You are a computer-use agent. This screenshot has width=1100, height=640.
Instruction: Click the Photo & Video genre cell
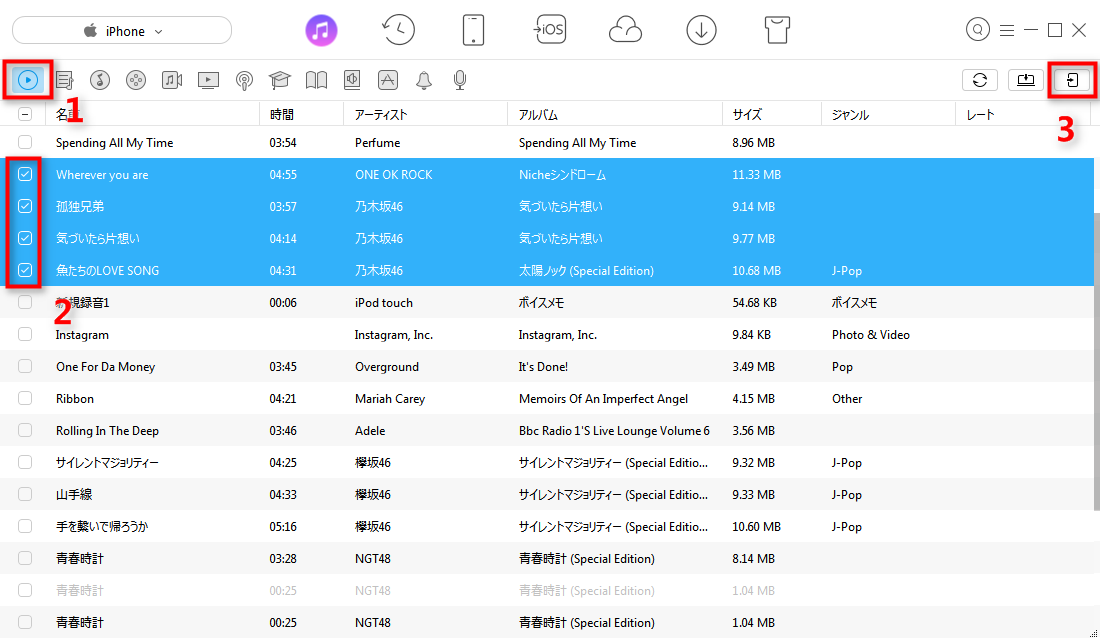[x=871, y=335]
